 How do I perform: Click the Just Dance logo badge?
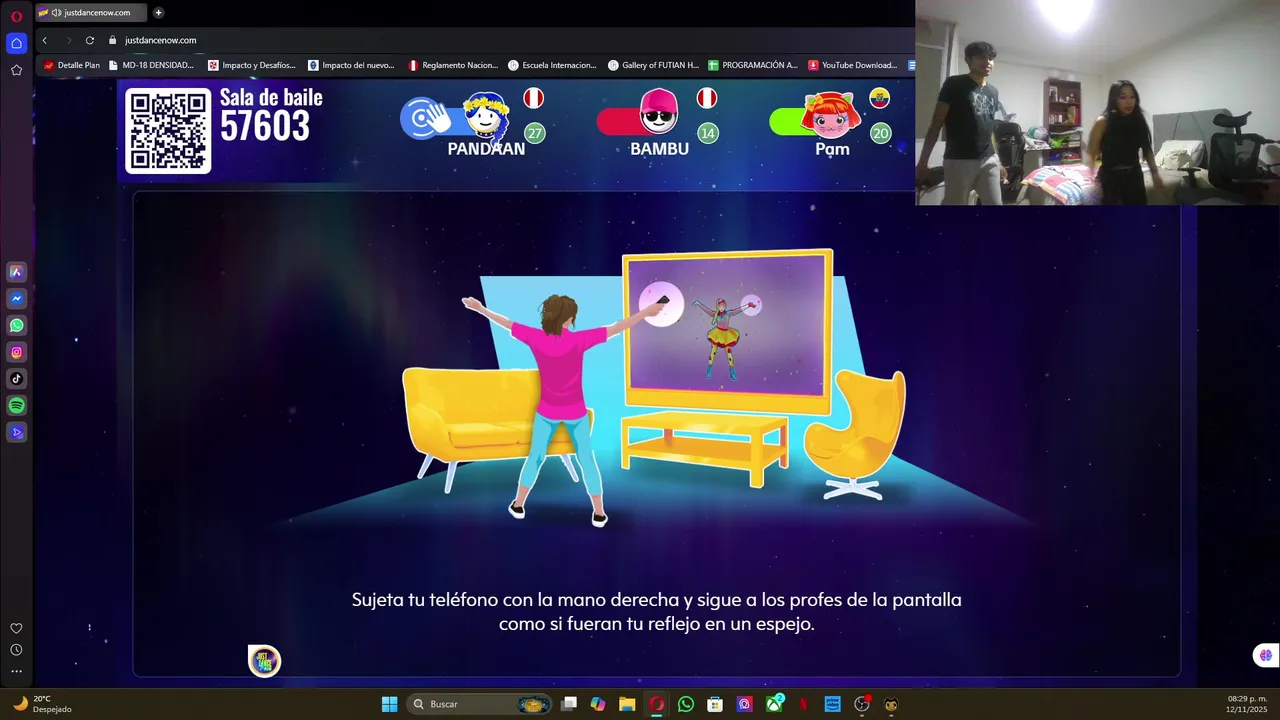[x=264, y=660]
